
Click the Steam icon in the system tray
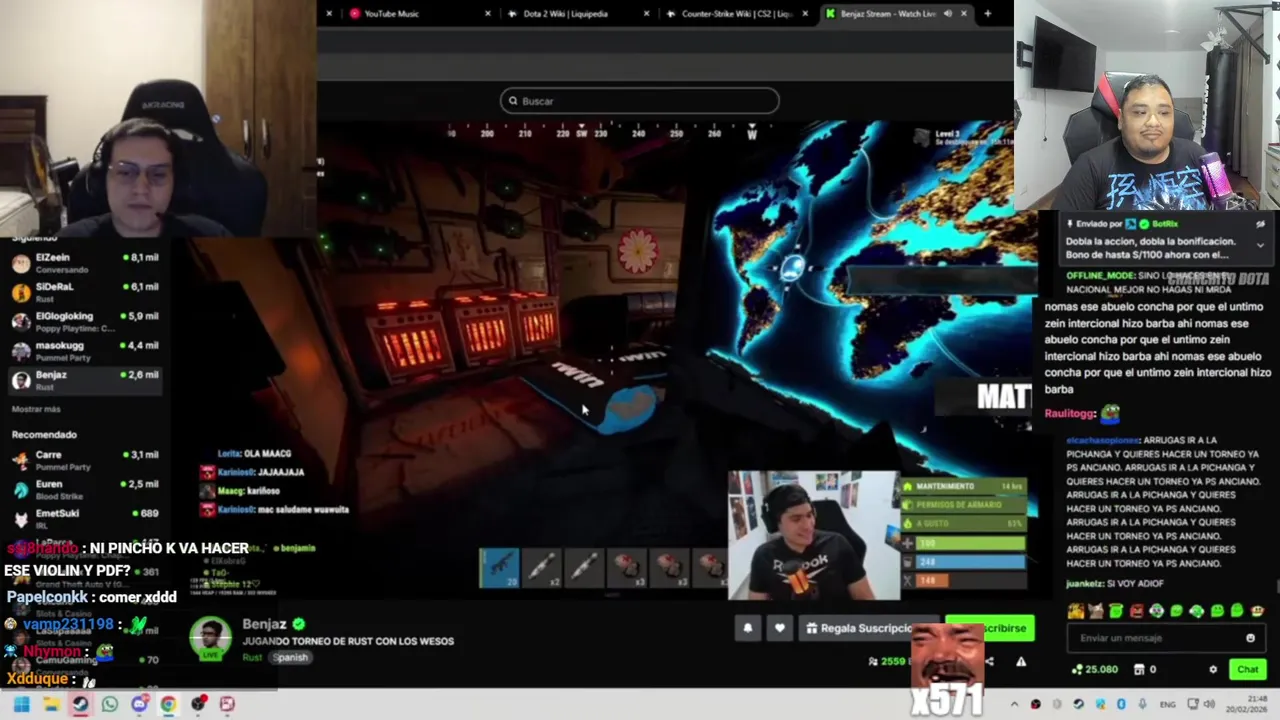[1078, 704]
